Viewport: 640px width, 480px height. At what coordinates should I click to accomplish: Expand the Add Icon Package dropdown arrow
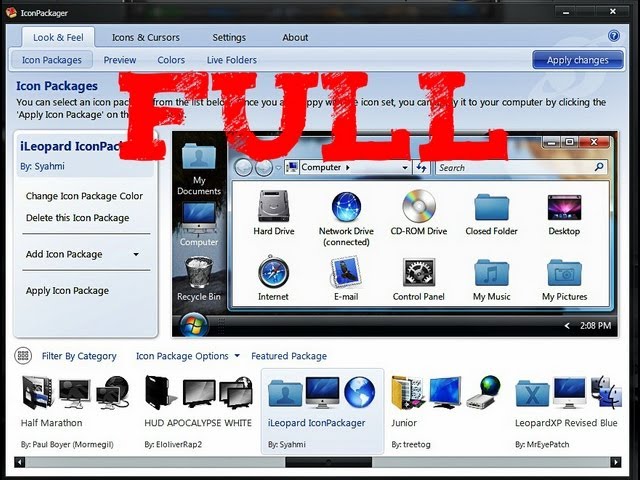click(x=136, y=254)
